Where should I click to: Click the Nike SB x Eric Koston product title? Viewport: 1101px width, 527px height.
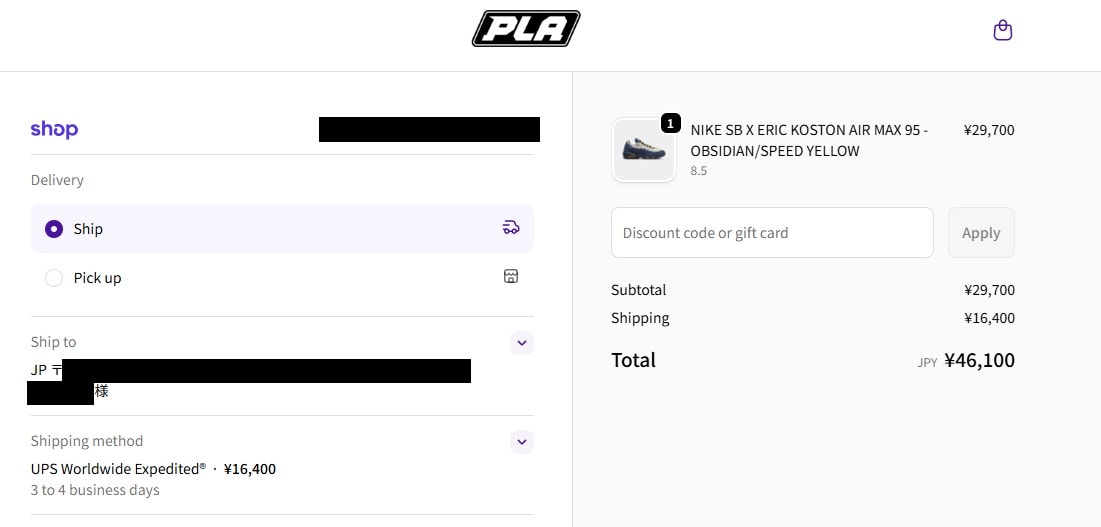coord(808,140)
